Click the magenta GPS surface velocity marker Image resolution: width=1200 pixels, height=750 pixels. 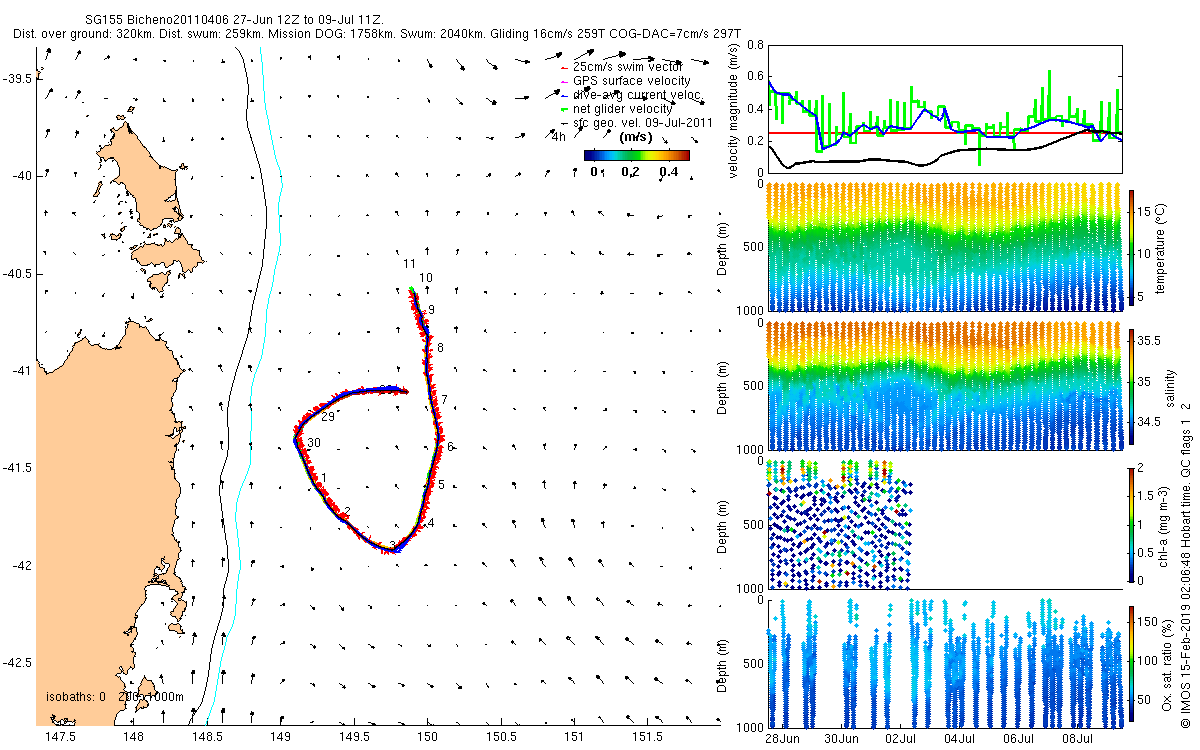pyautogui.click(x=563, y=80)
